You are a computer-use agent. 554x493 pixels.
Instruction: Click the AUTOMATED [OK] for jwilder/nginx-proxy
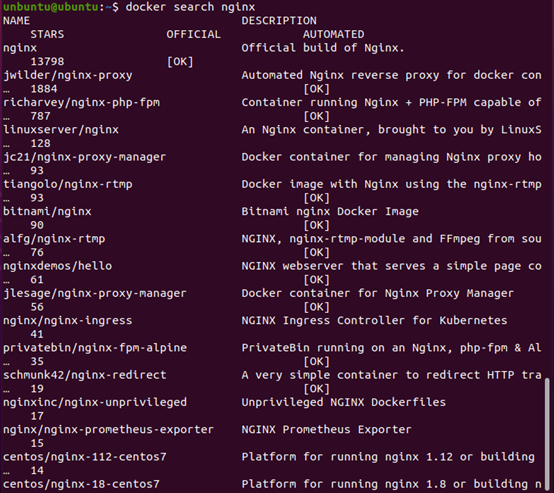point(317,89)
